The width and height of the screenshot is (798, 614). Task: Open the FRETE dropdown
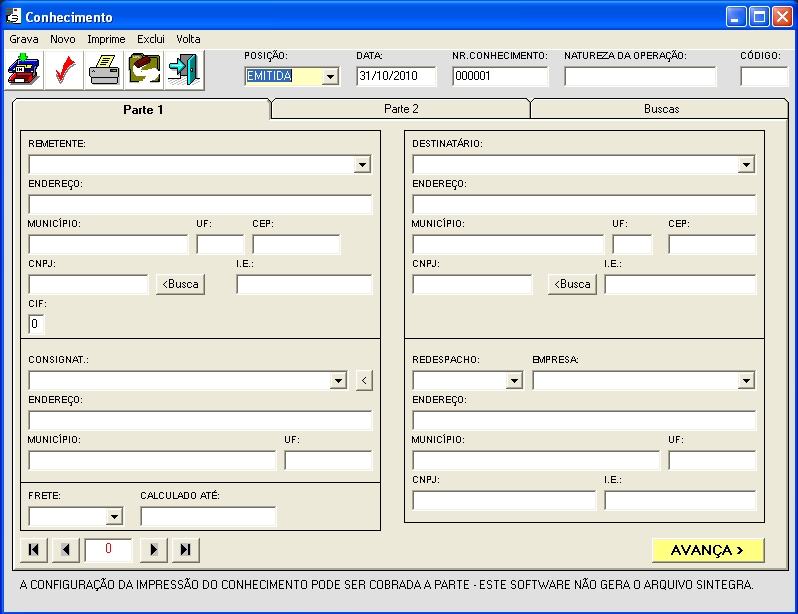coord(114,517)
